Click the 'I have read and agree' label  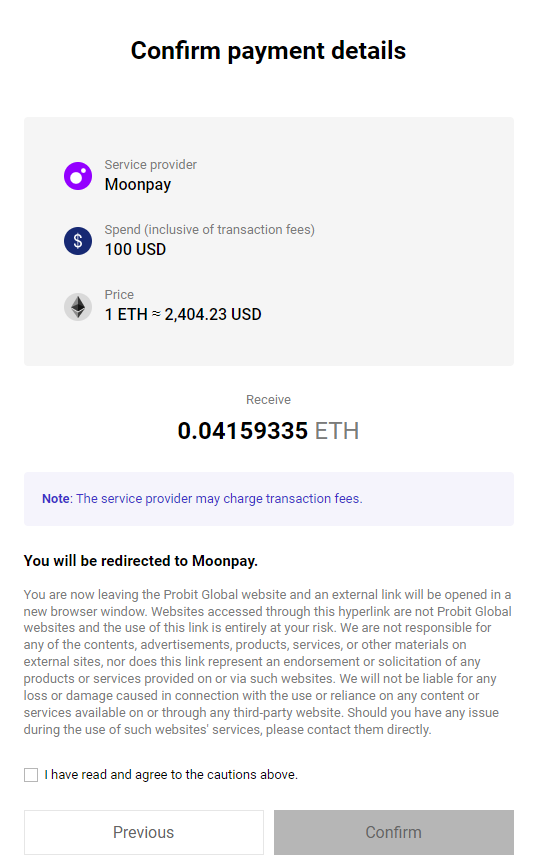[171, 775]
